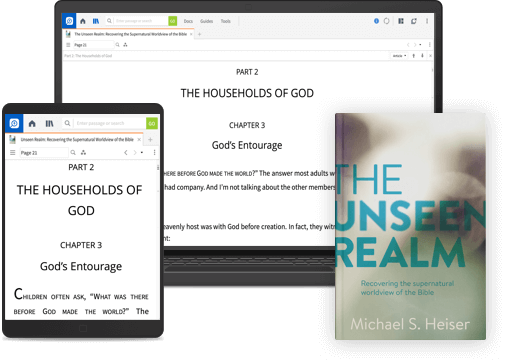Focus tablet 'Enter passage or search' box
This screenshot has height=362, width=506.
click(x=110, y=123)
